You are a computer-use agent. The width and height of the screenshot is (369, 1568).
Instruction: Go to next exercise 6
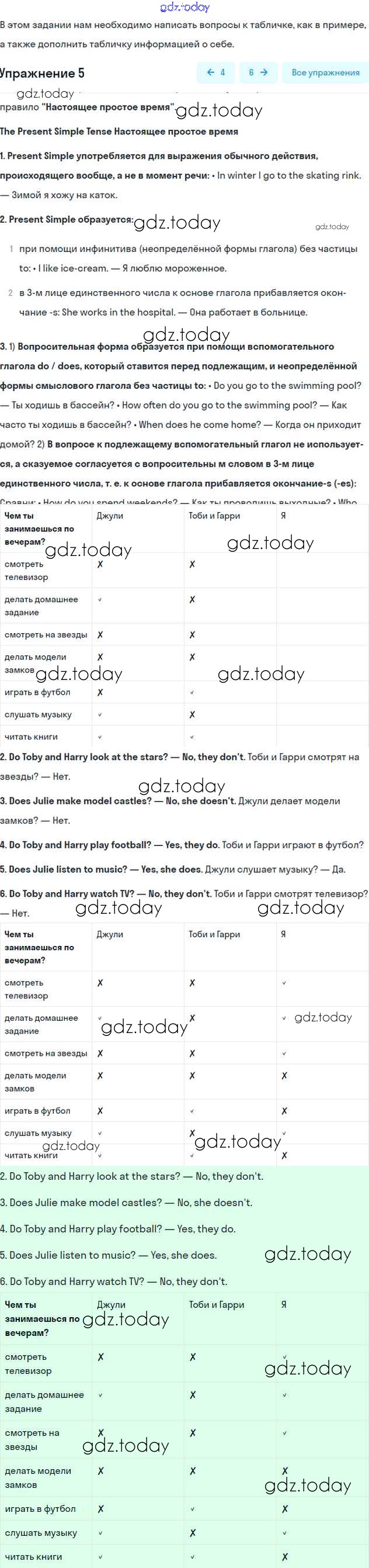click(257, 72)
